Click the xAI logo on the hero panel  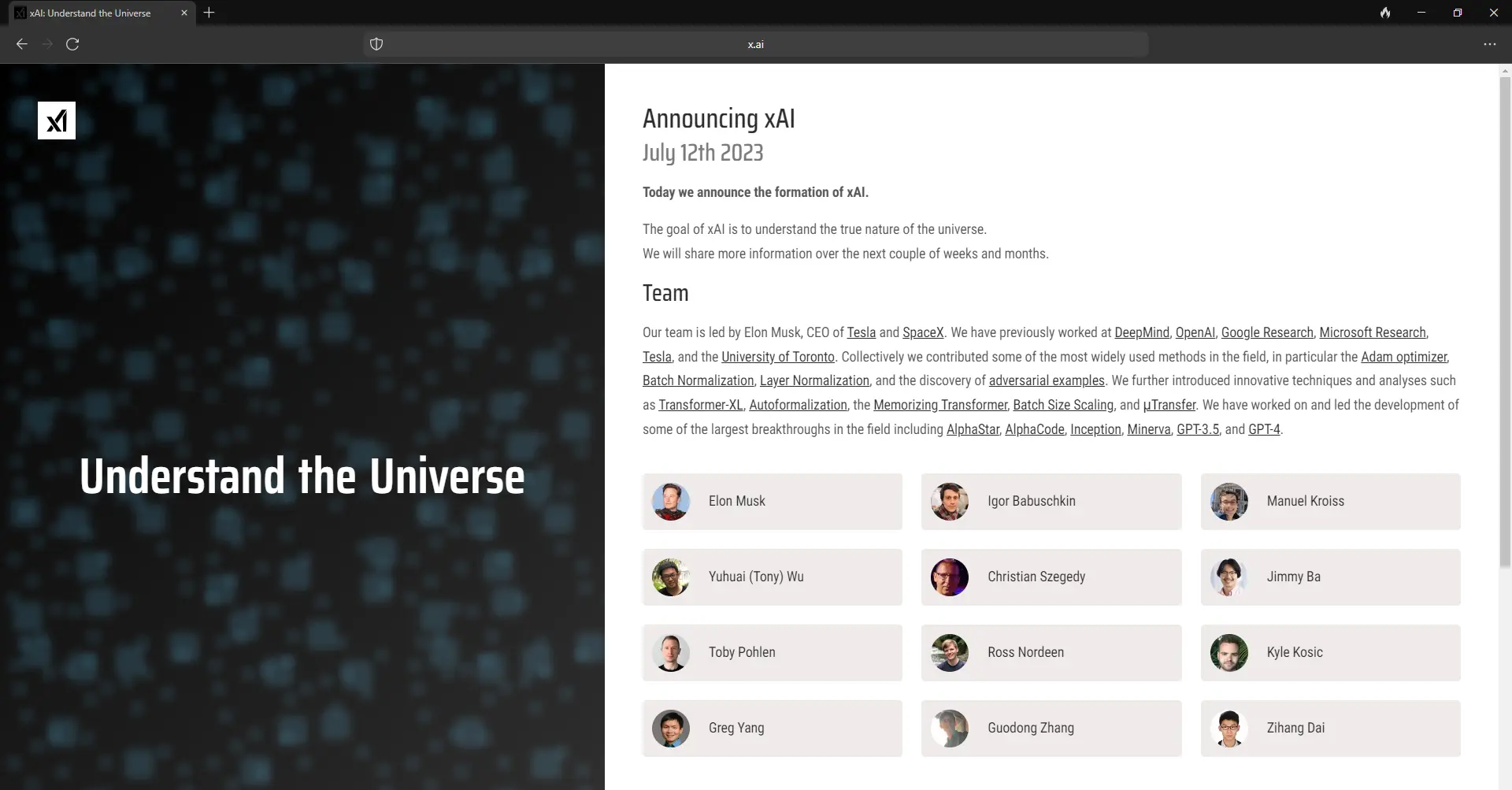[x=57, y=121]
